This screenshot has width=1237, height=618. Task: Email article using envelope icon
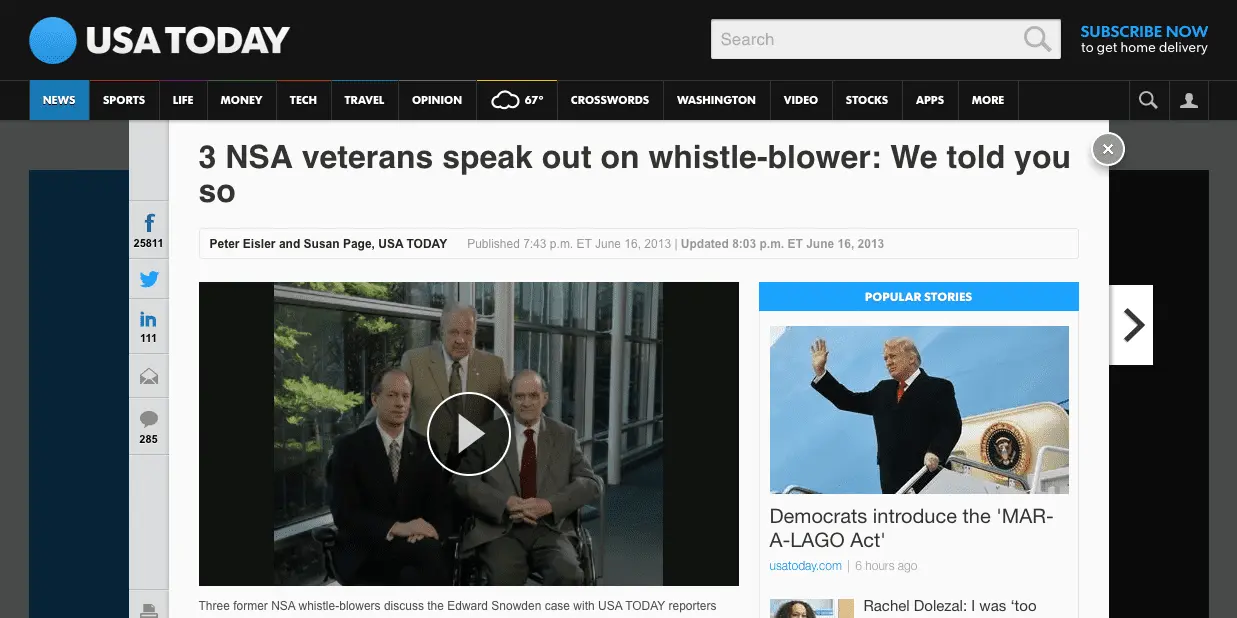[x=149, y=376]
